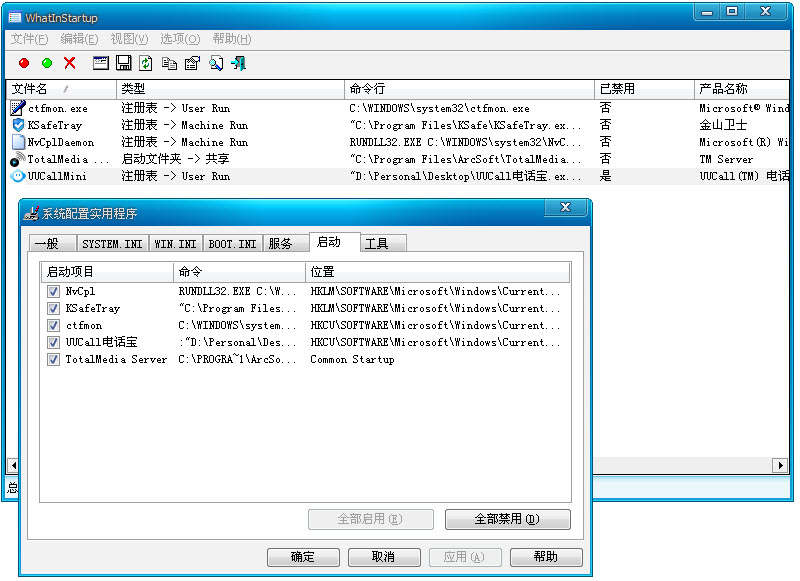This screenshot has width=800, height=581.
Task: Sort by the 产品名称 column header
Action: pos(742,89)
